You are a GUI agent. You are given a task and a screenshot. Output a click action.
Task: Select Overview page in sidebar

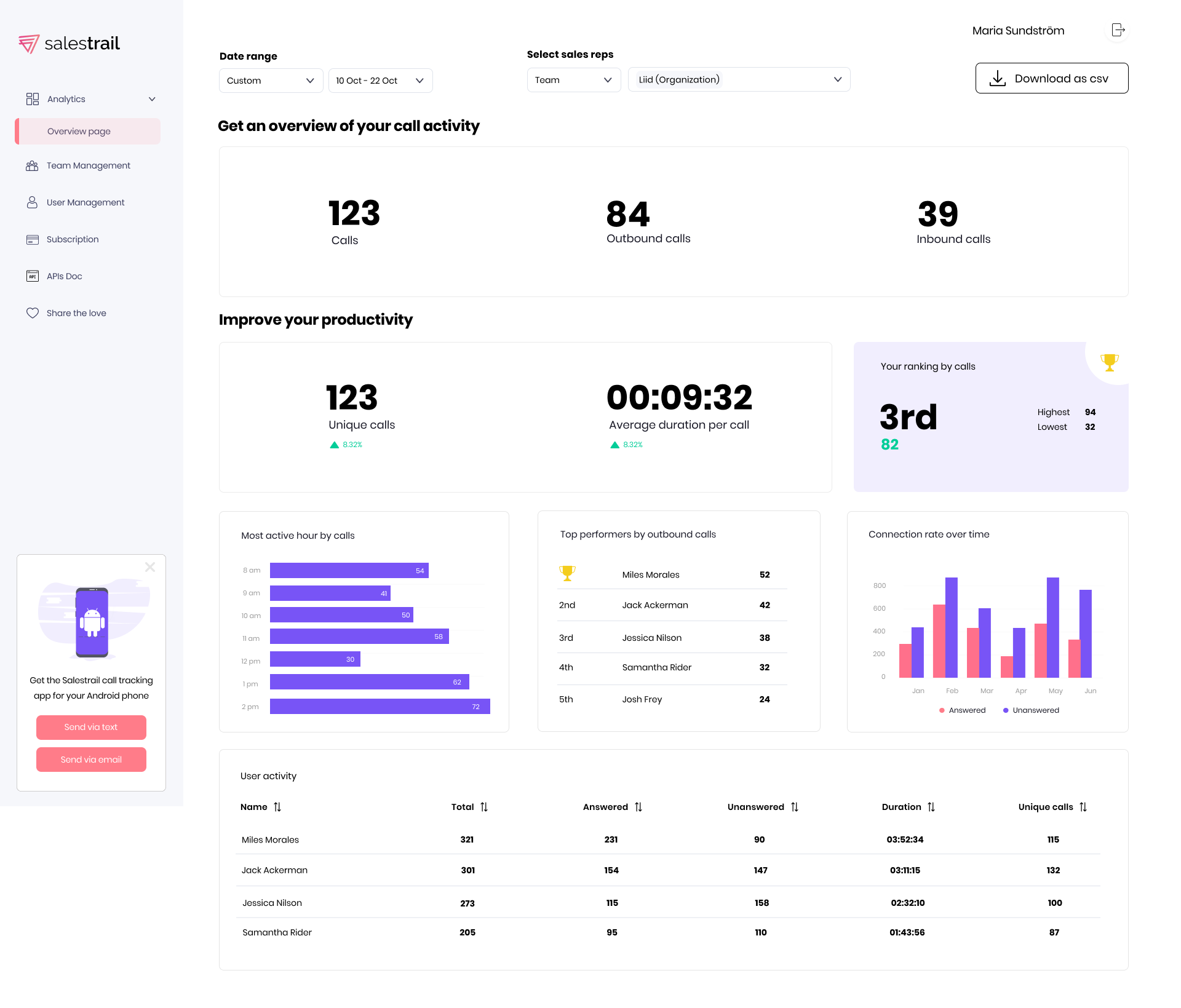tap(79, 131)
